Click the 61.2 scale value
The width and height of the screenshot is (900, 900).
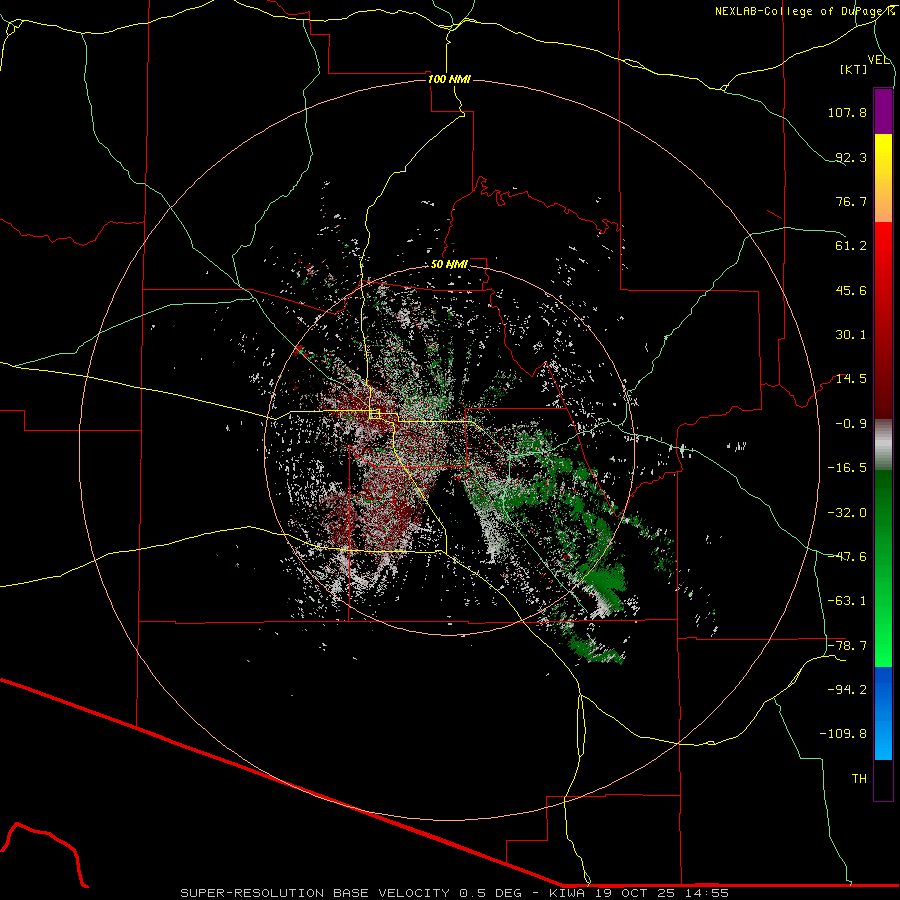point(851,246)
